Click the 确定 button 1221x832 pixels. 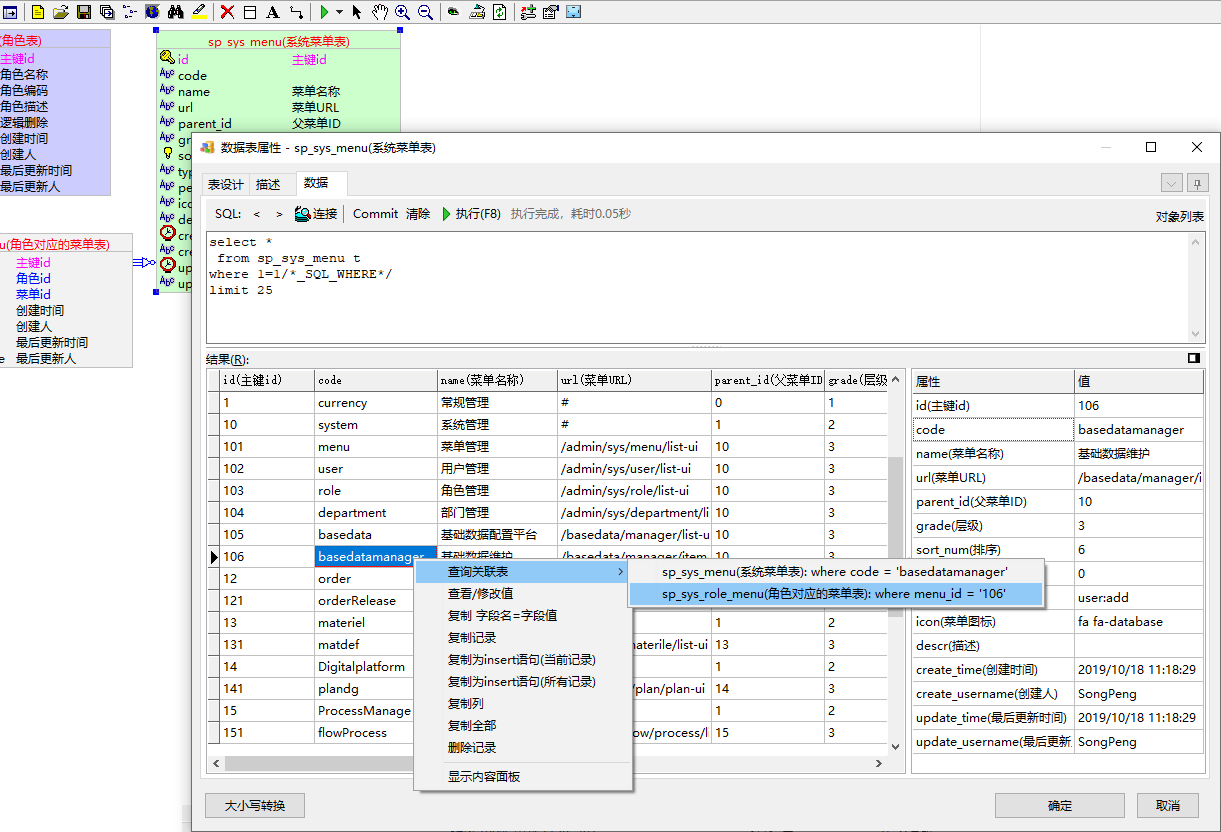(x=1060, y=805)
